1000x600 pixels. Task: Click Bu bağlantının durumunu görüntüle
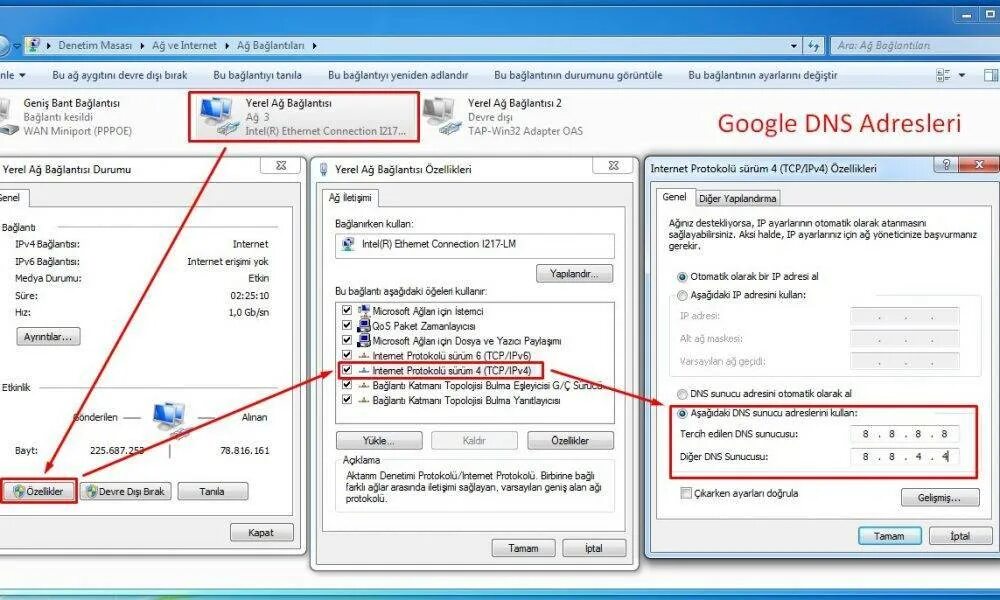(x=578, y=75)
